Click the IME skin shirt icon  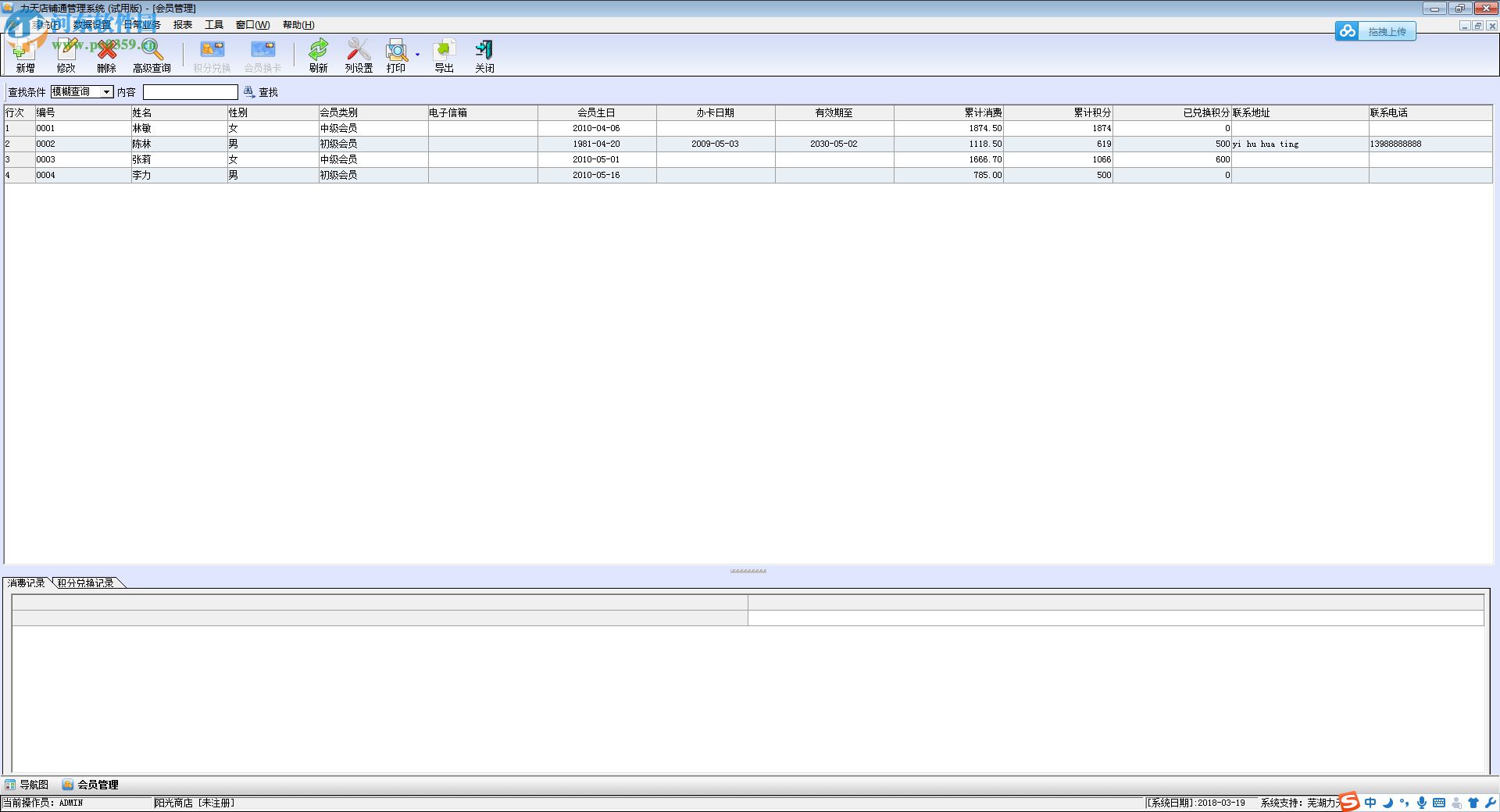coord(1473,803)
